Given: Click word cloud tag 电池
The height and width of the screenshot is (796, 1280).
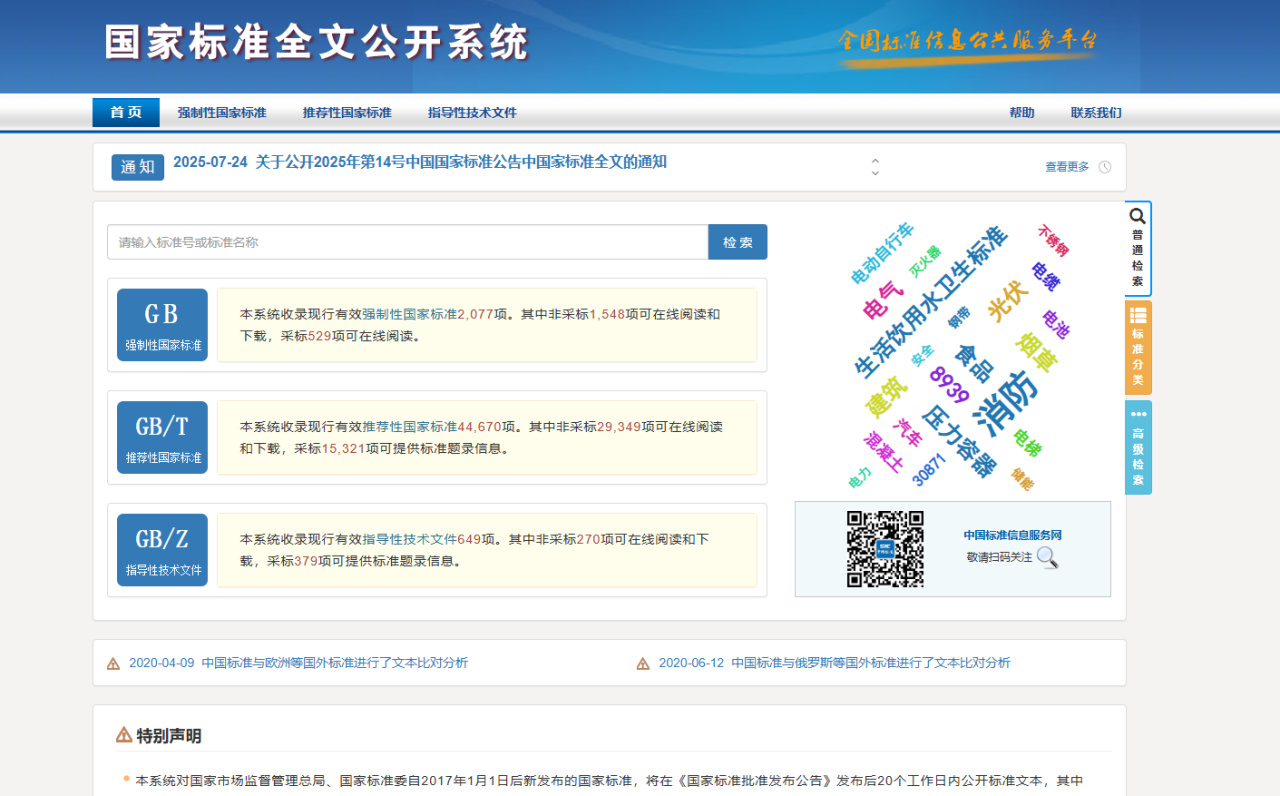Looking at the screenshot, I should pos(1055,324).
